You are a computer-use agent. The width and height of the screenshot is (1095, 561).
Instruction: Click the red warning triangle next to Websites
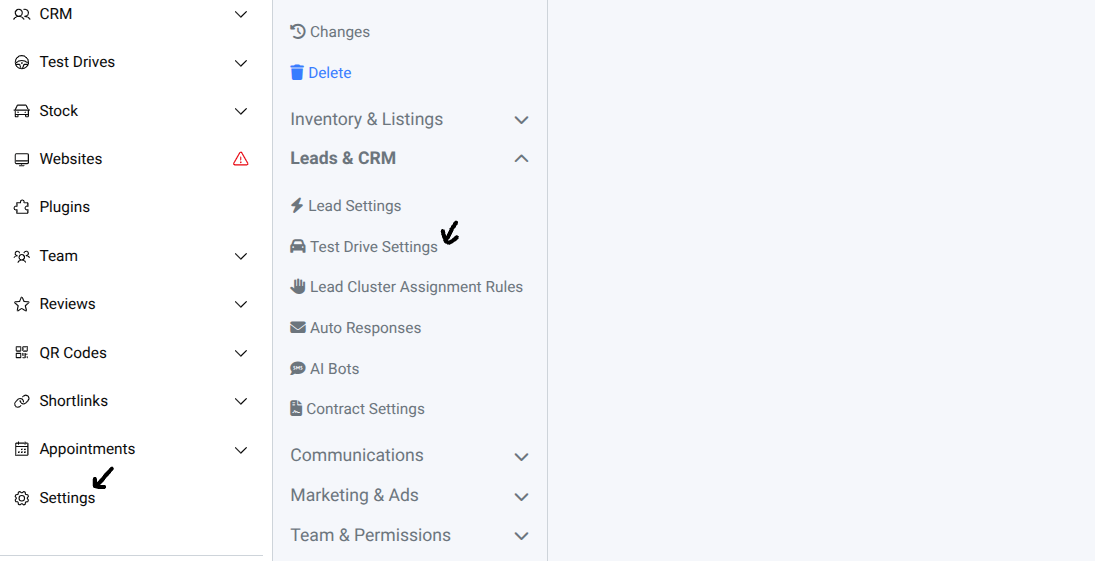[240, 159]
